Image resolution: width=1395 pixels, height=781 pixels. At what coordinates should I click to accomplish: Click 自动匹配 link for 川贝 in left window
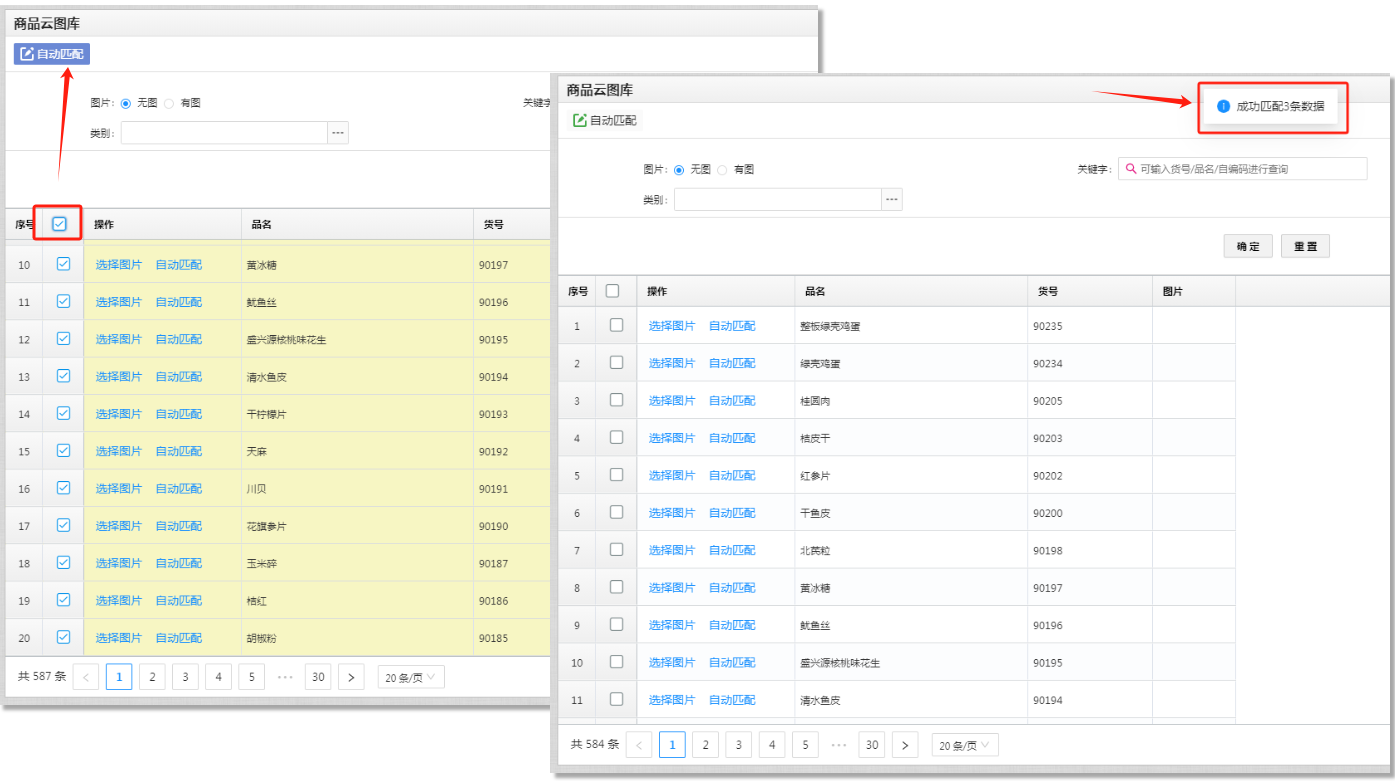(179, 489)
